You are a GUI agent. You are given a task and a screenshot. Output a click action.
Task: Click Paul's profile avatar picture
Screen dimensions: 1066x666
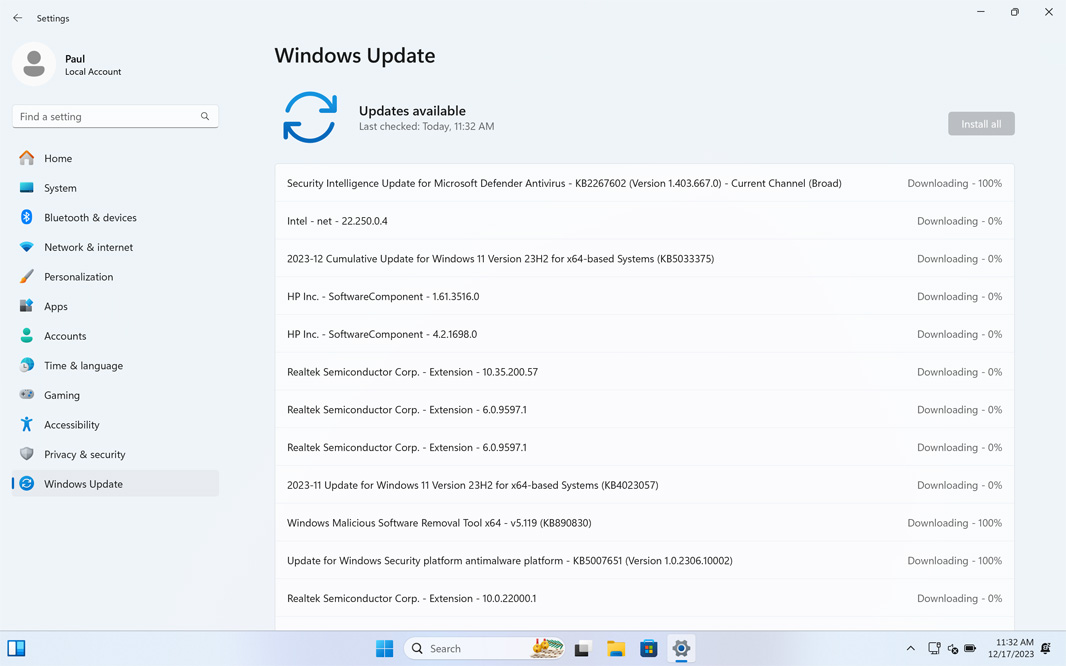pyautogui.click(x=34, y=64)
